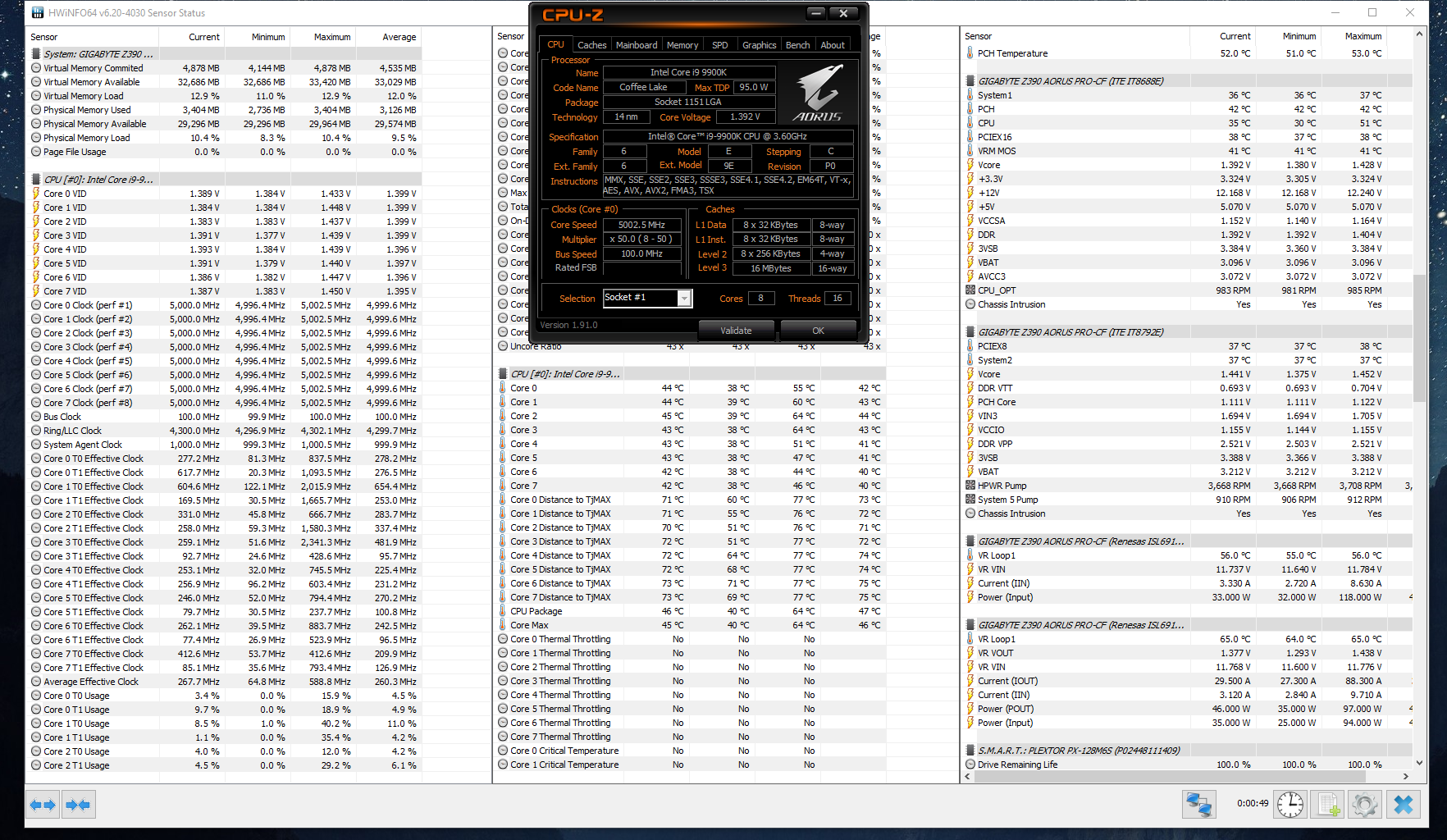Click the shrink-columns inward arrows icon
Image resolution: width=1447 pixels, height=840 pixels.
78,805
